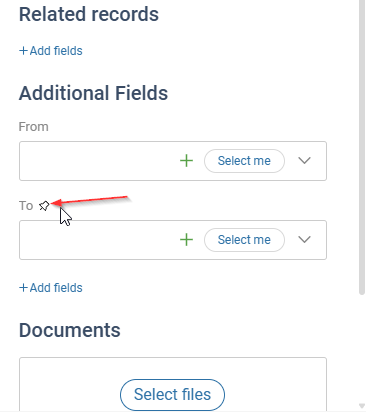Click the Related records heading

click(89, 14)
